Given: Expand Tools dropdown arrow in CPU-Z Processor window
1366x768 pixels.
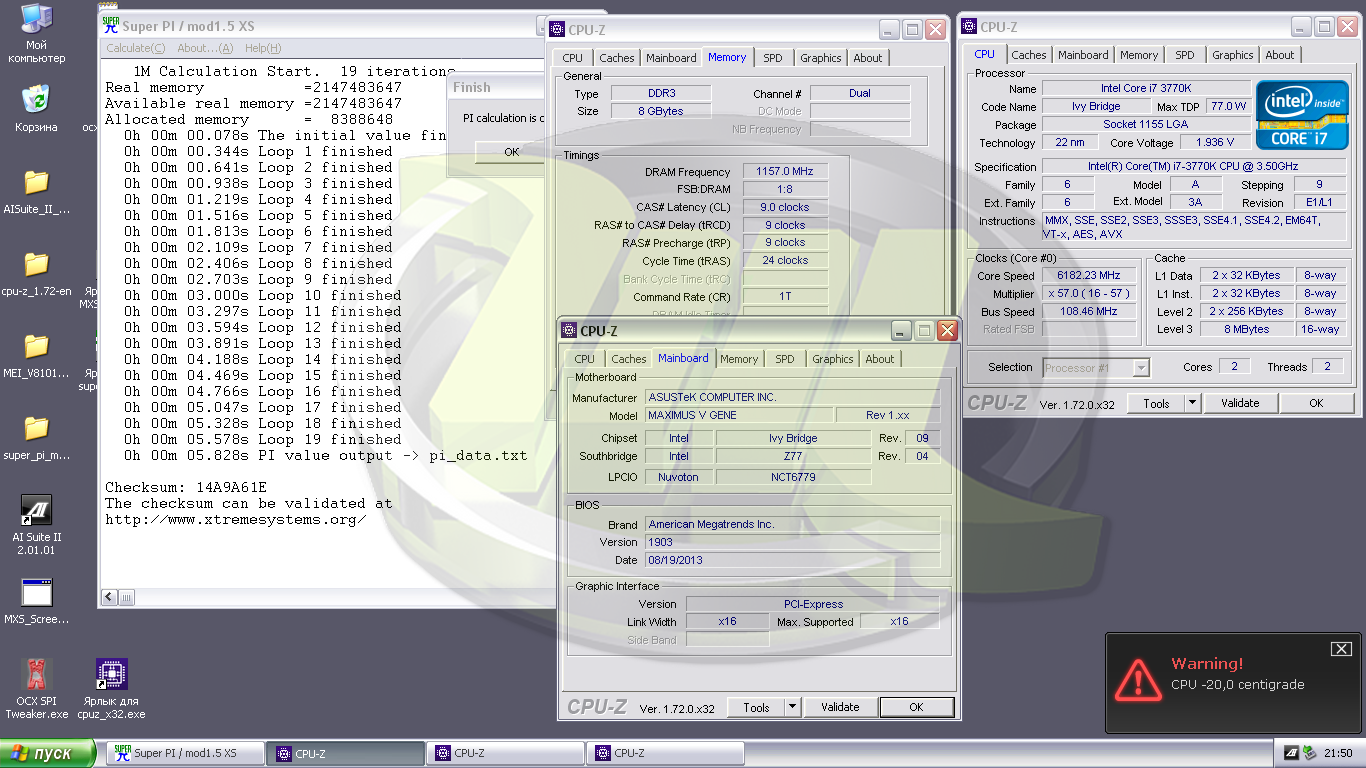Looking at the screenshot, I should [x=1192, y=403].
